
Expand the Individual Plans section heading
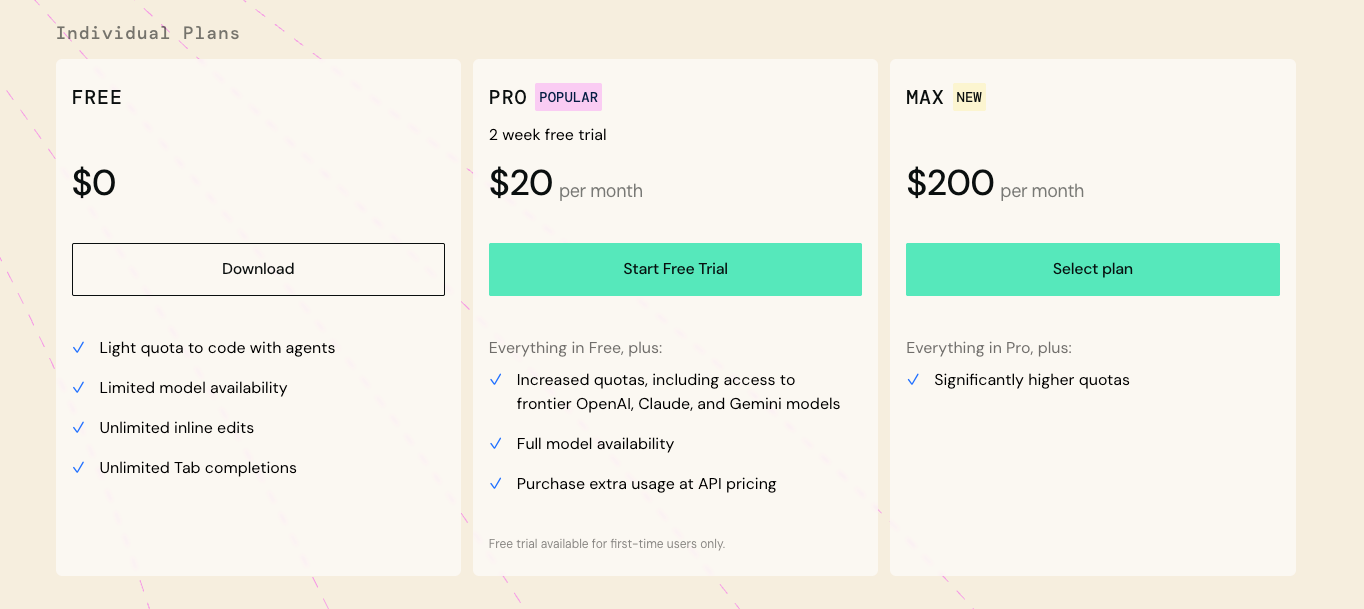(x=148, y=32)
